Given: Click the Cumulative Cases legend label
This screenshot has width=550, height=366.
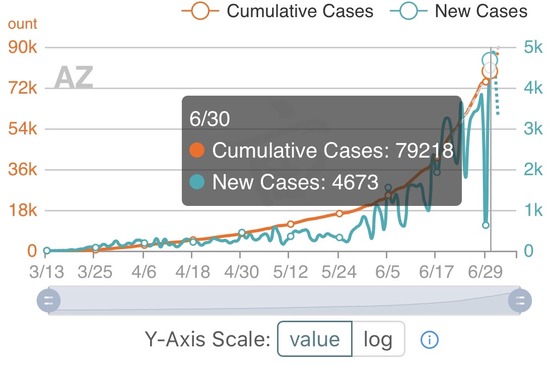Looking at the screenshot, I should 300,11.
